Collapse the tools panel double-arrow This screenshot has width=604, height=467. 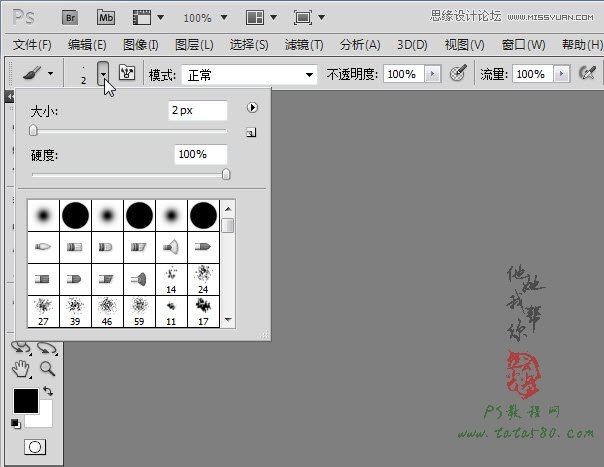(10, 97)
